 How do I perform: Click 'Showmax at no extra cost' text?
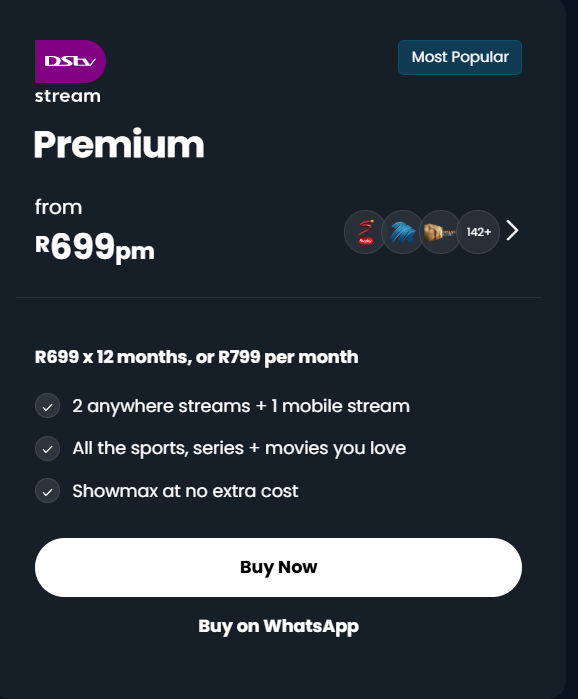pos(185,491)
